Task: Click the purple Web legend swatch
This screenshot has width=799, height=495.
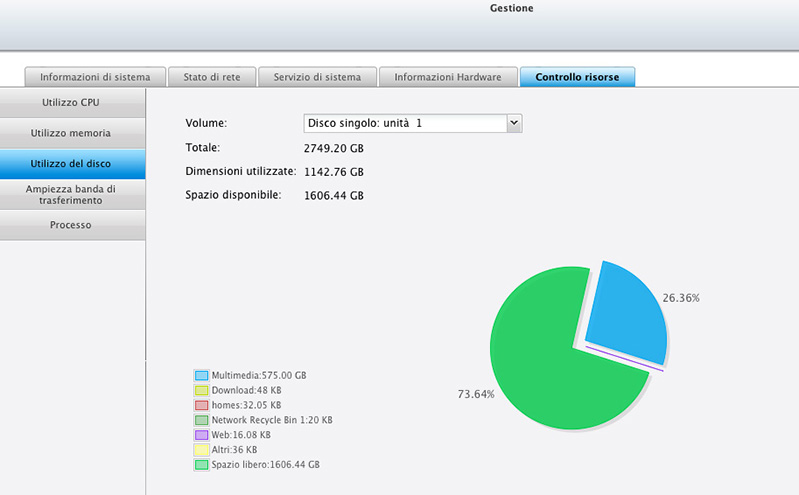Action: click(201, 435)
